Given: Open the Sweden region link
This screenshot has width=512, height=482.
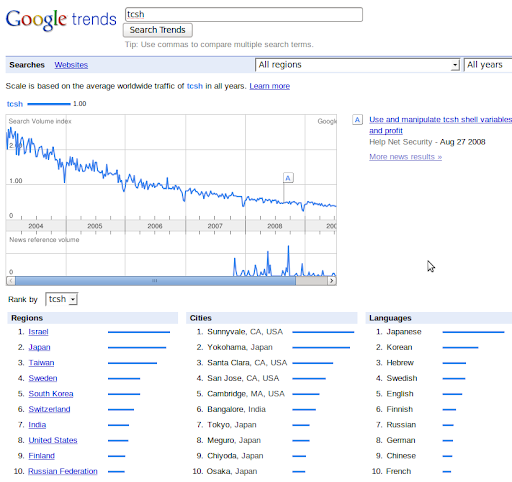Looking at the screenshot, I should [43, 378].
